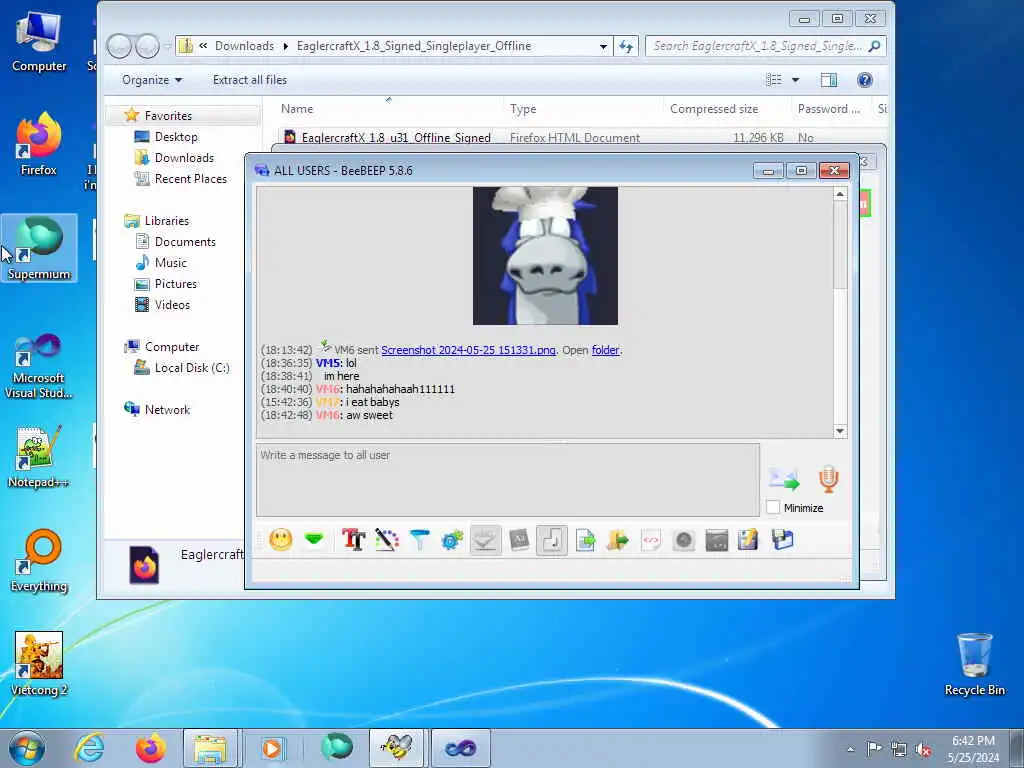This screenshot has width=1024, height=768.
Task: Open the Windows Start button
Action: pyautogui.click(x=27, y=748)
